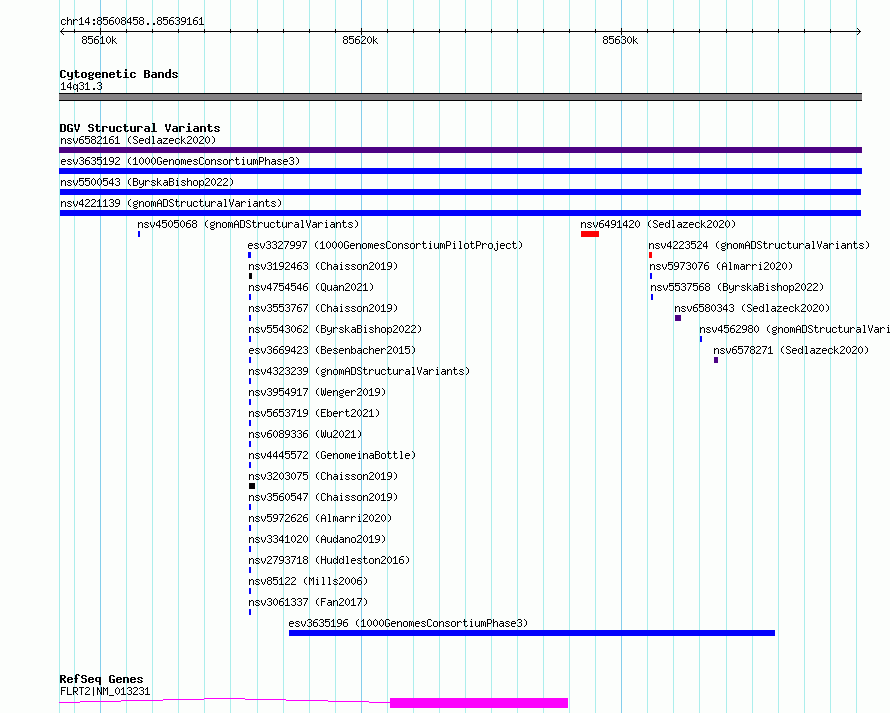Open nsv4323239 (gnomADStructuralVariants) label
This screenshot has height=713, width=890.
(x=359, y=371)
